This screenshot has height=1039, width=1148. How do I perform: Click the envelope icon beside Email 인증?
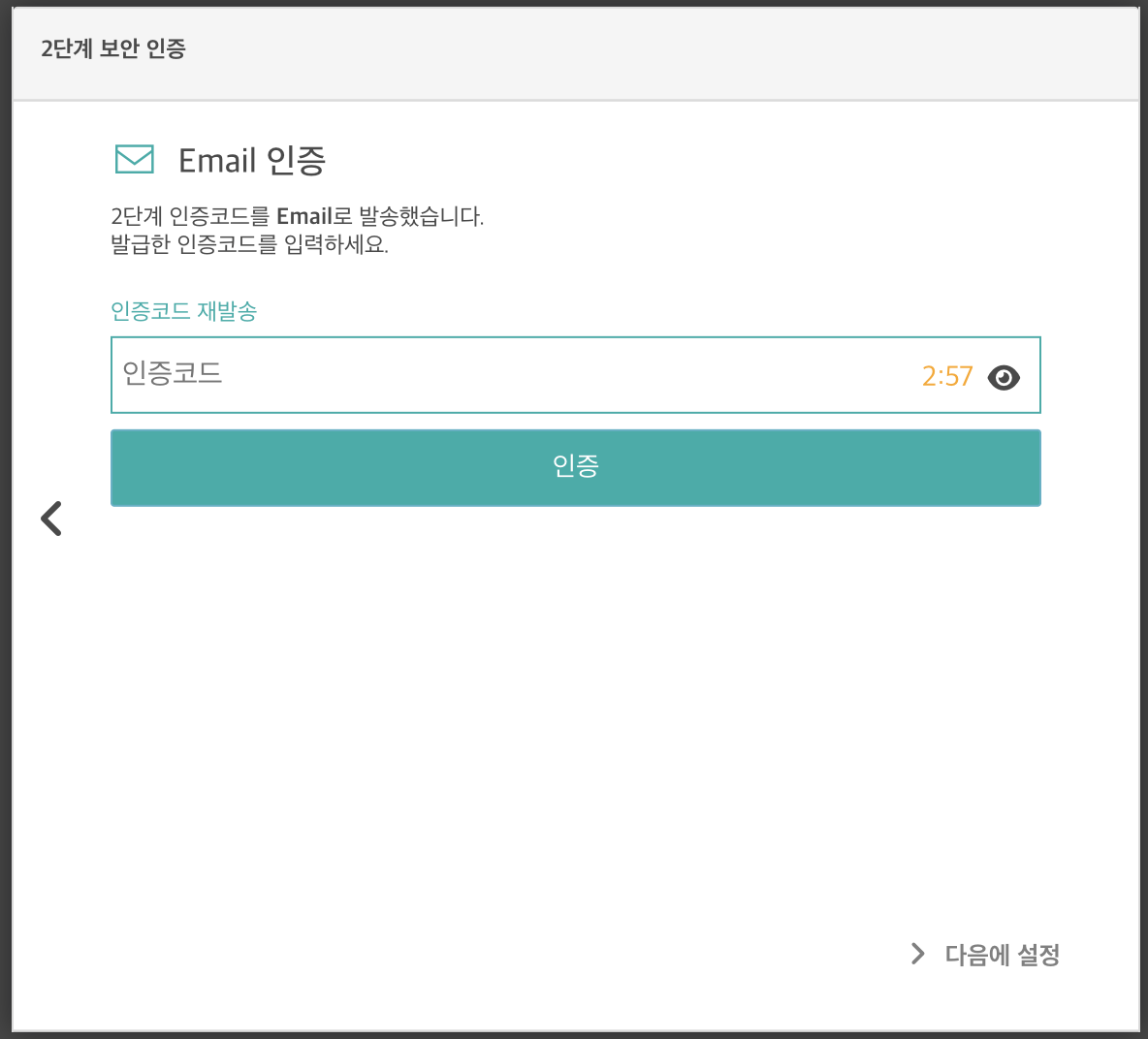(x=135, y=159)
